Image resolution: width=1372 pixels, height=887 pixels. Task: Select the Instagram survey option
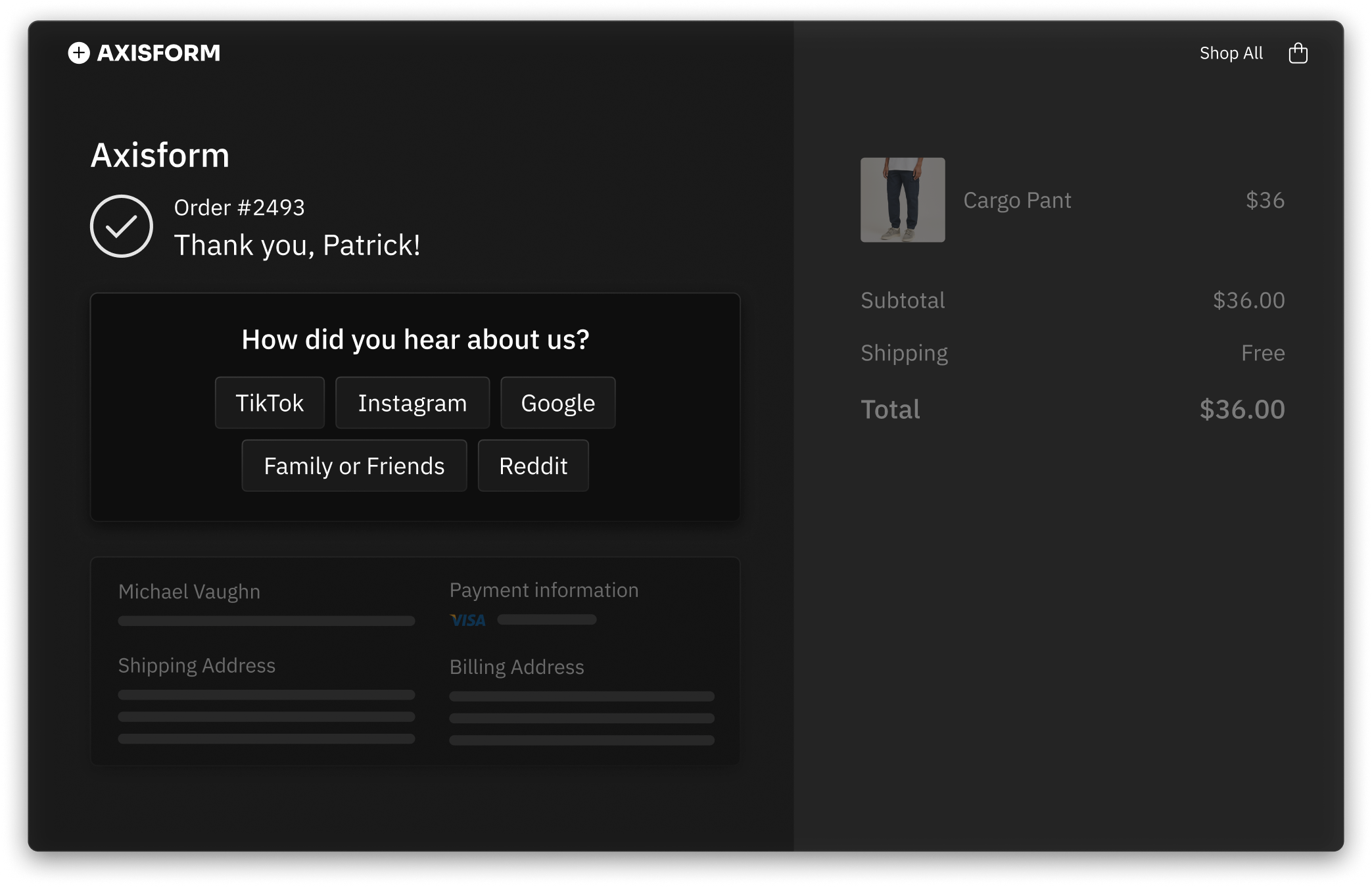pos(412,402)
